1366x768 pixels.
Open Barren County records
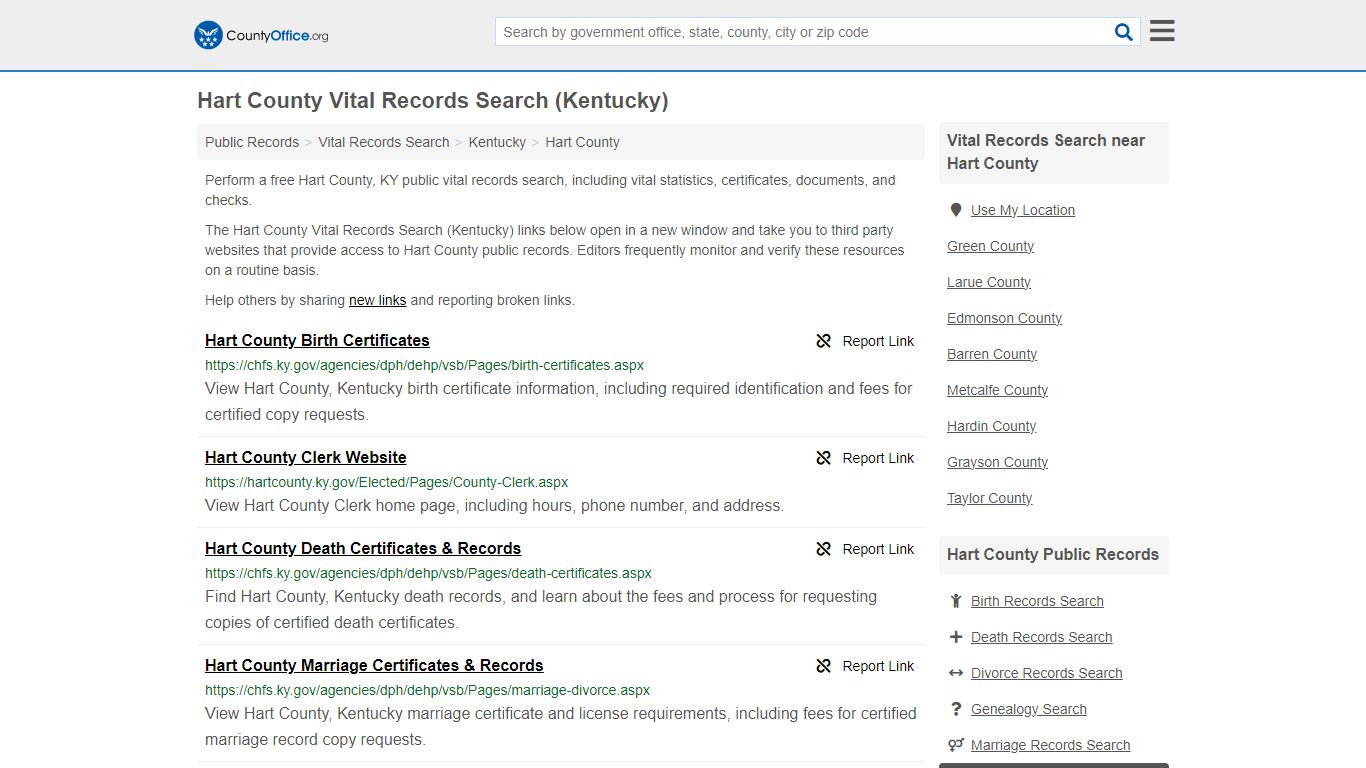tap(992, 354)
